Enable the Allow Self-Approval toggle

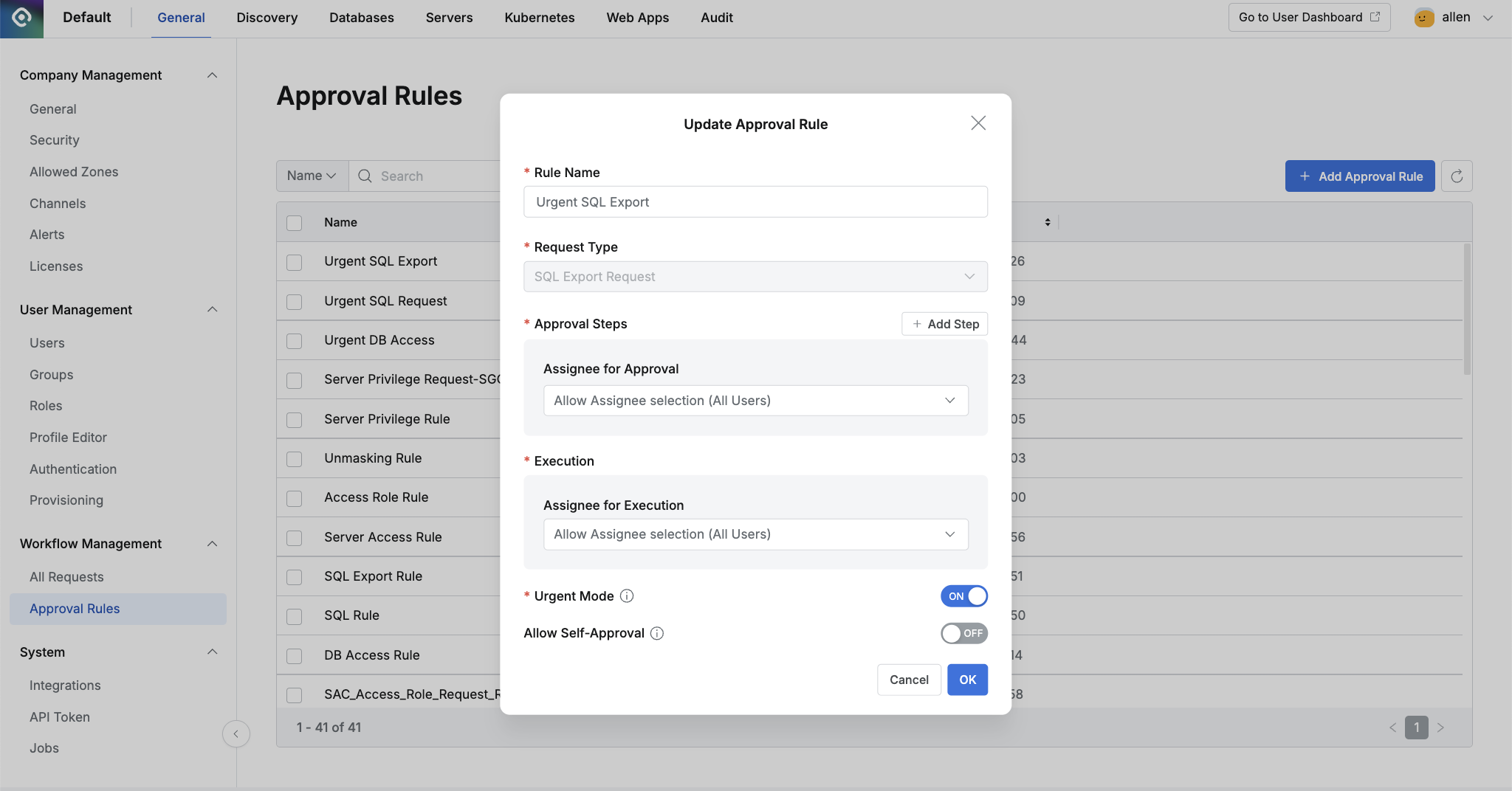tap(963, 633)
